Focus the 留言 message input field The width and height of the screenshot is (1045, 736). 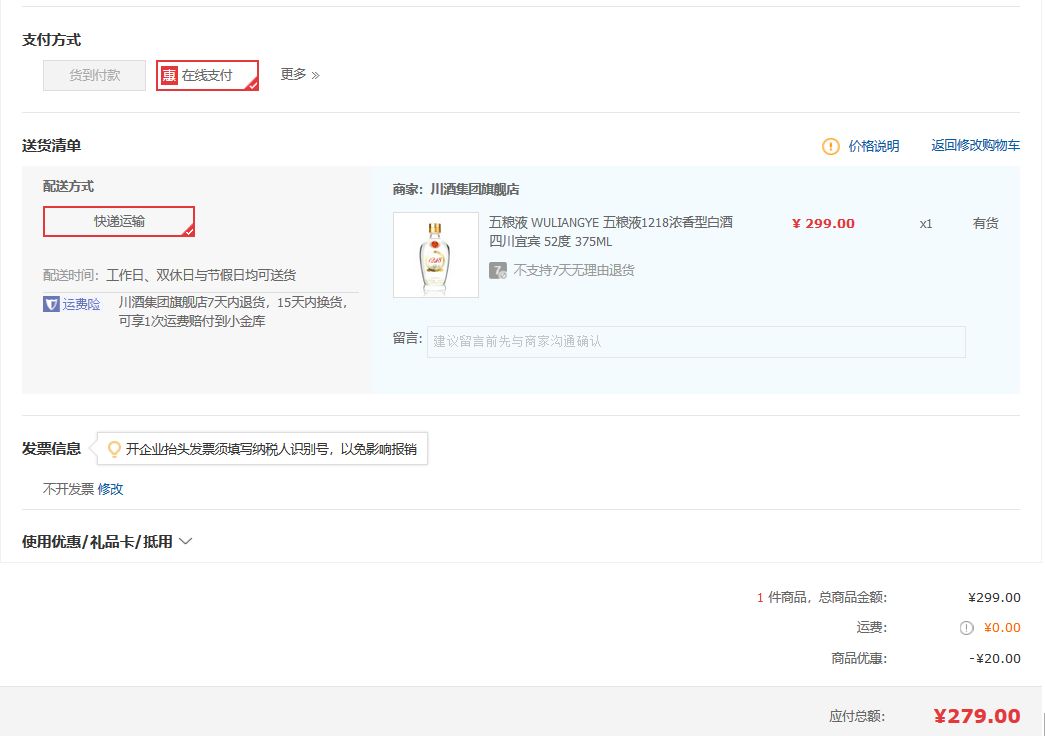696,341
